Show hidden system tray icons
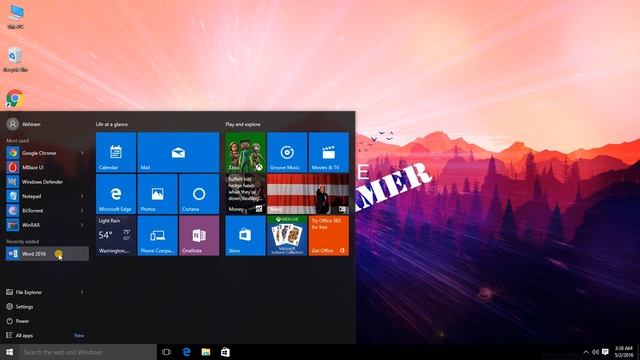 pyautogui.click(x=586, y=352)
